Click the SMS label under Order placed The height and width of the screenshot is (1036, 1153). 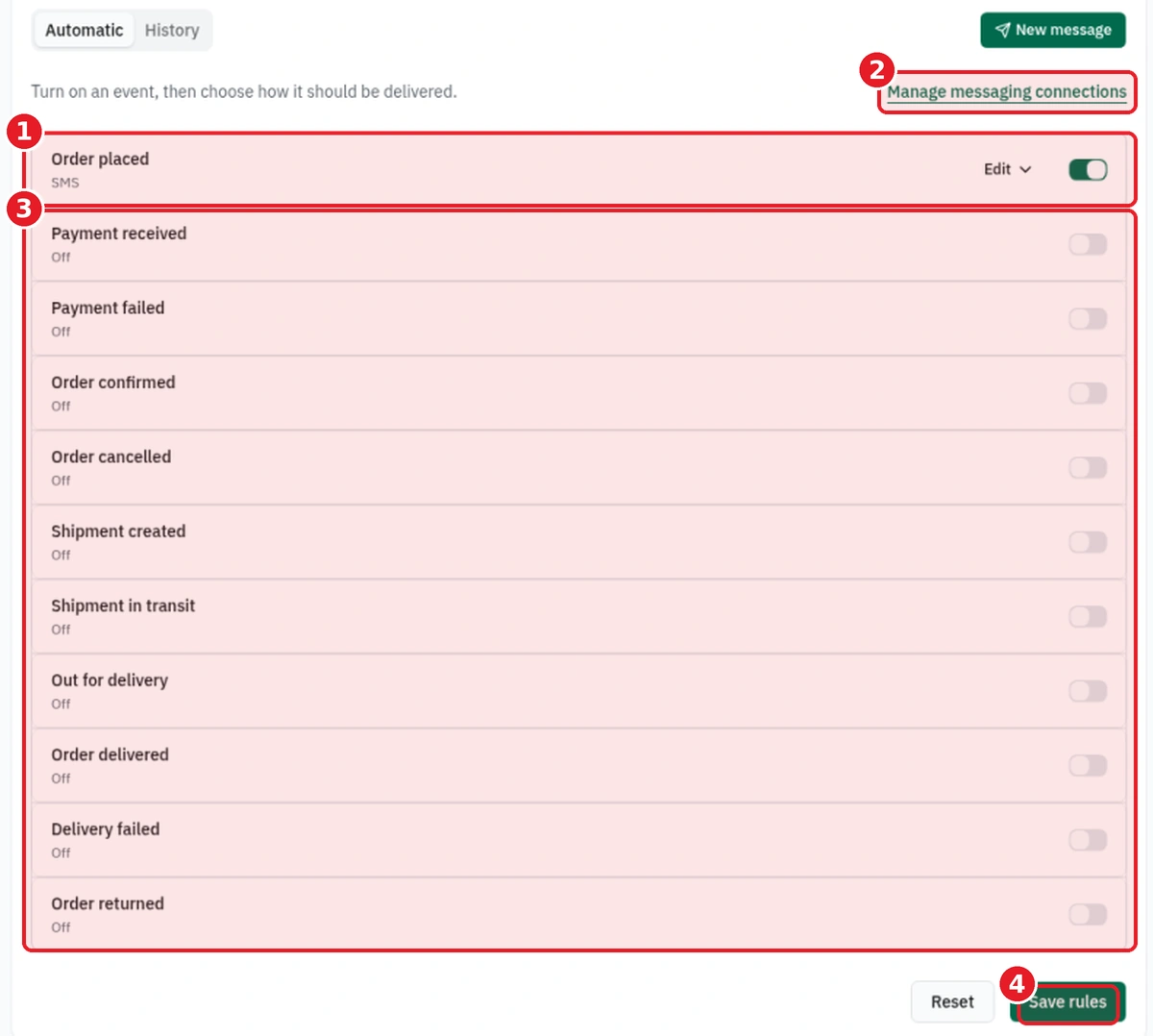(65, 183)
